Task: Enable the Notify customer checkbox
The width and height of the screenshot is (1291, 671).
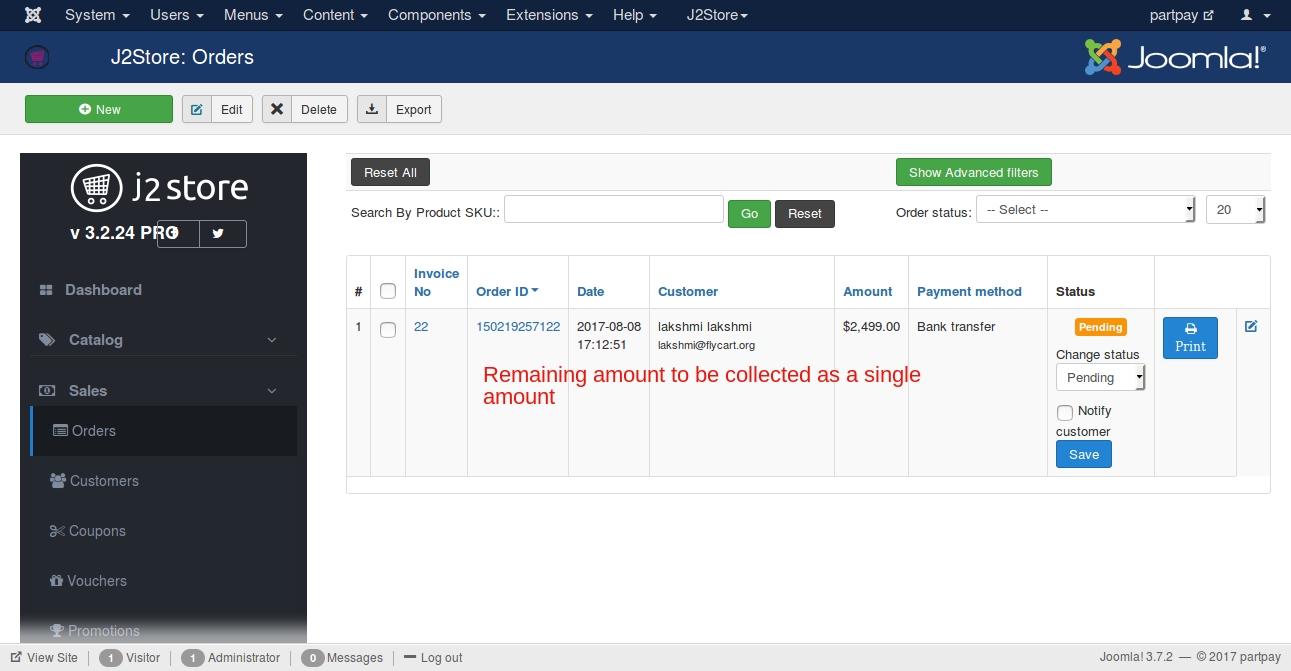Action: click(1065, 412)
